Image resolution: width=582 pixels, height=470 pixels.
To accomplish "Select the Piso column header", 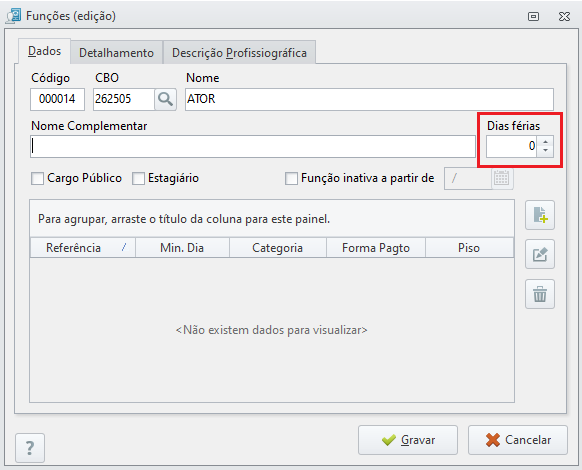I will pyautogui.click(x=469, y=248).
